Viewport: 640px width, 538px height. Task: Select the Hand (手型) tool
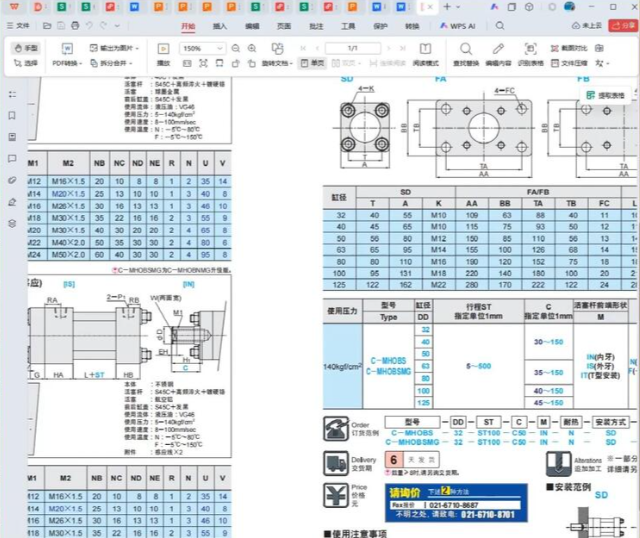26,48
